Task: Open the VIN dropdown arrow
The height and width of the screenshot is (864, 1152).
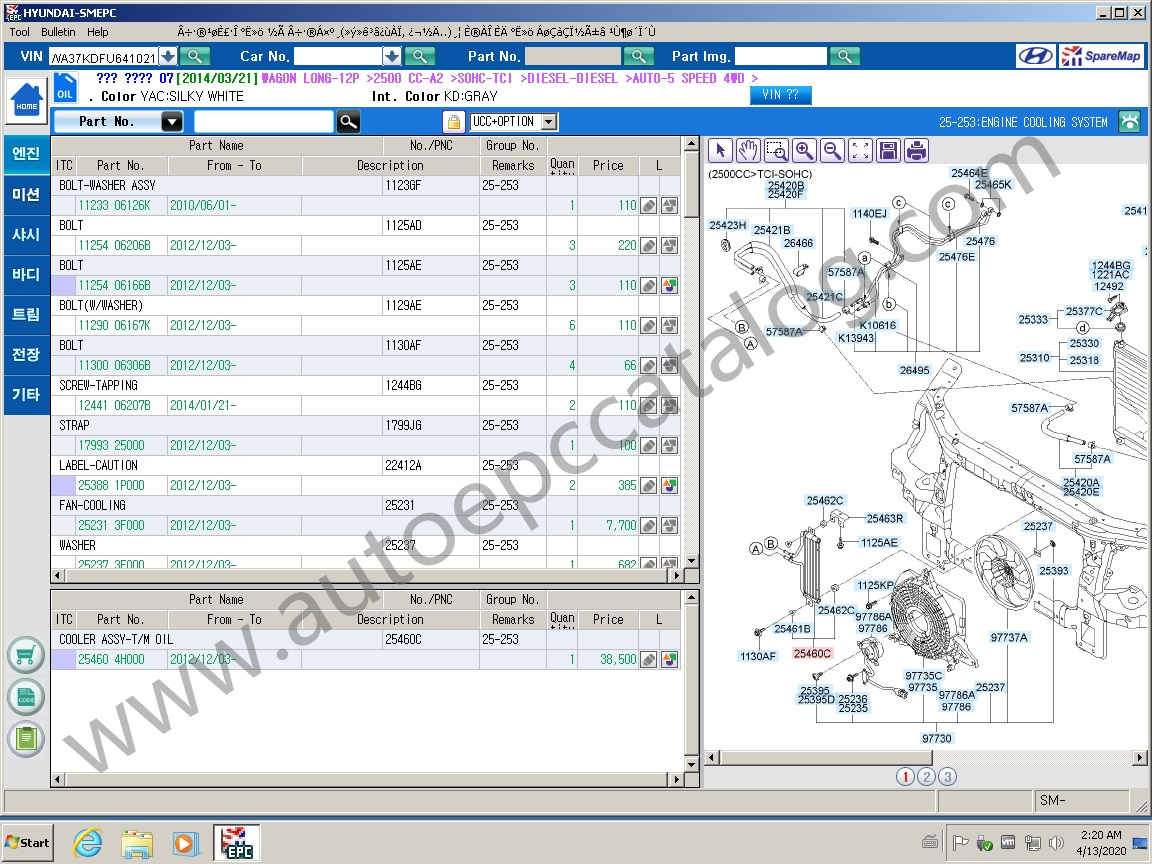Action: point(168,56)
